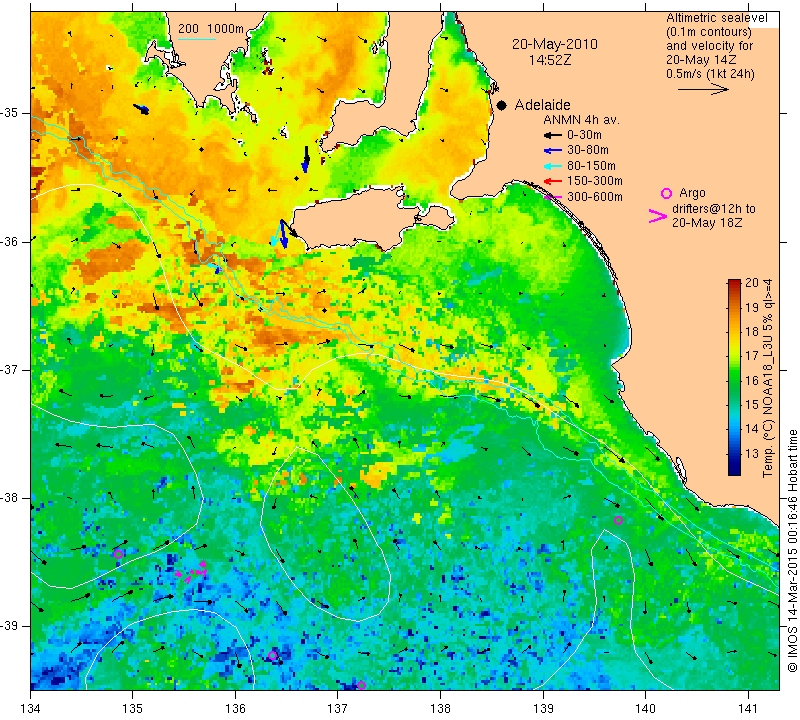The image size is (800, 720).
Task: Click the 'ANMN 4h av.' legend heading
Action: pos(581,120)
